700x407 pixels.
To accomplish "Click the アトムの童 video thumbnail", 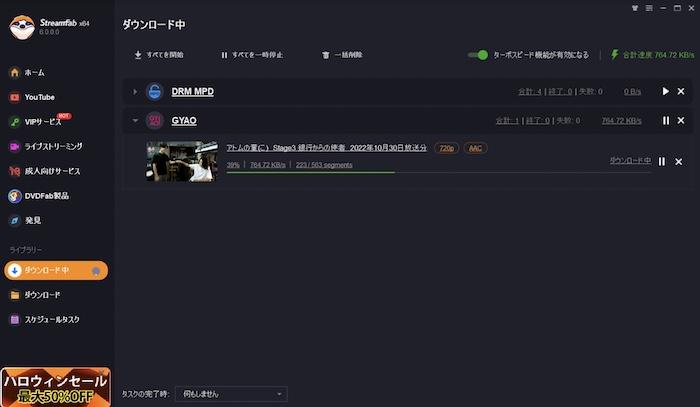I will pos(182,162).
